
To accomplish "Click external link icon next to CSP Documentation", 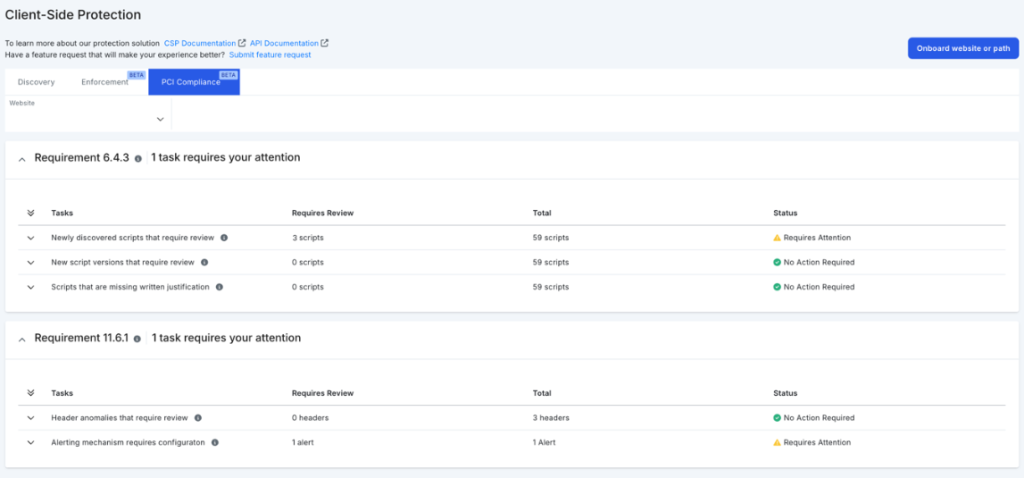I will tap(242, 43).
